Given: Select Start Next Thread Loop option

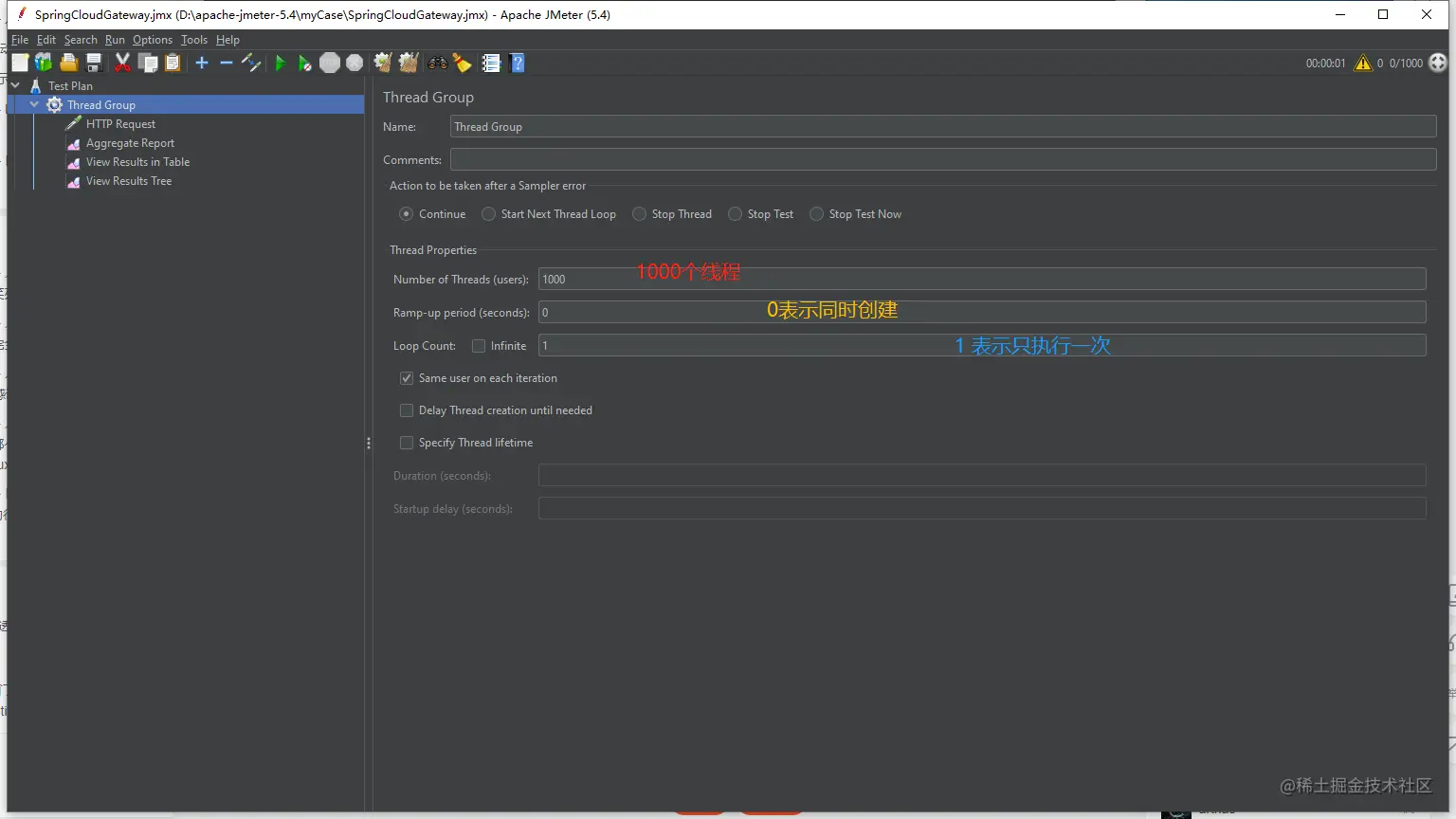Looking at the screenshot, I should pos(488,214).
